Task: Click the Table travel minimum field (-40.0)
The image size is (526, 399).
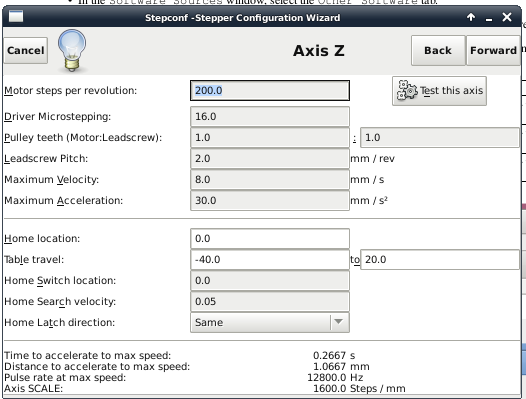Action: [x=270, y=259]
